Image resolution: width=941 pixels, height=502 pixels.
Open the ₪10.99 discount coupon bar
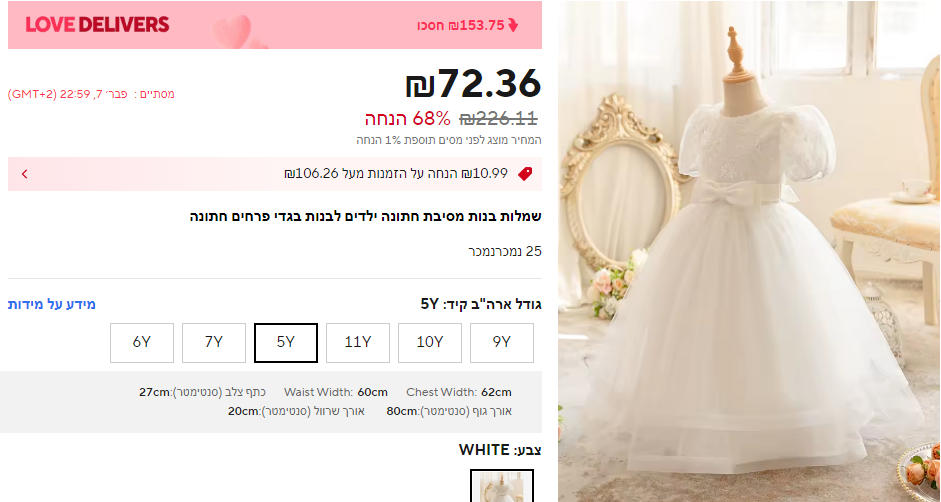[275, 174]
